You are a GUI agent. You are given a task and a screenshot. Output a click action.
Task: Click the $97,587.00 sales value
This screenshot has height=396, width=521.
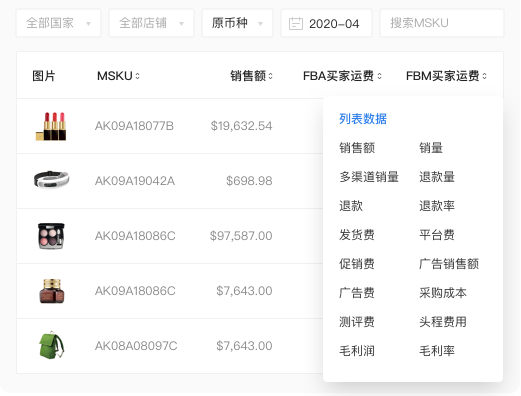click(x=241, y=236)
